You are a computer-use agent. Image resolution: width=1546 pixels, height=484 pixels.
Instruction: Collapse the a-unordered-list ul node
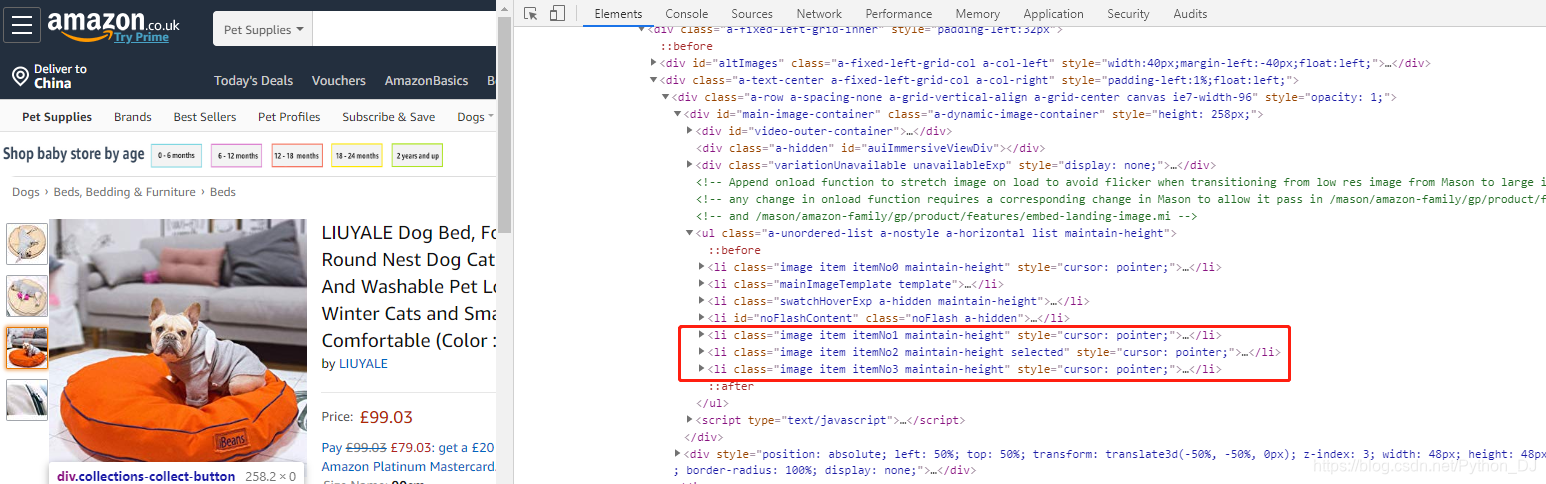pos(689,233)
